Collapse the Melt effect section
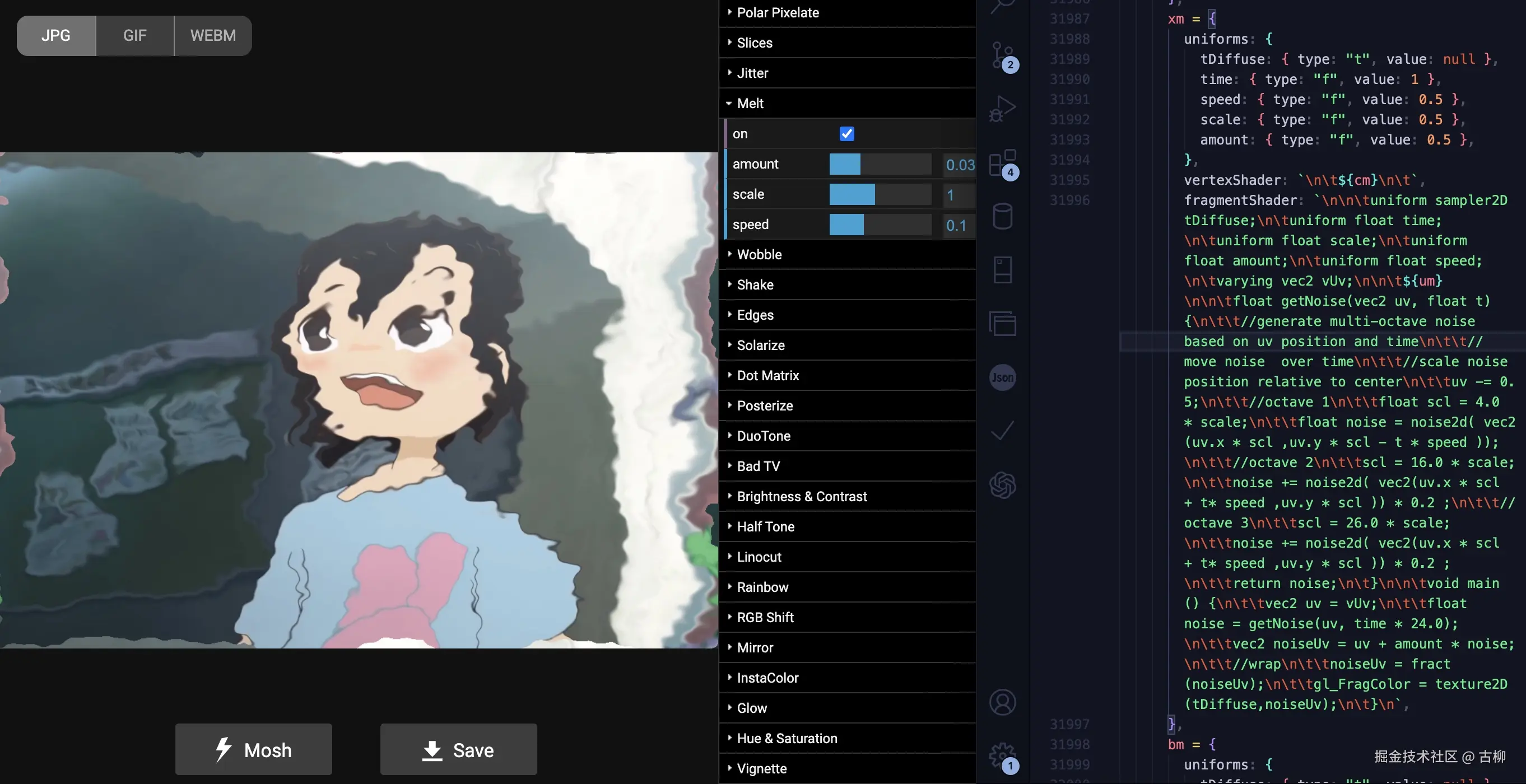 click(x=750, y=103)
